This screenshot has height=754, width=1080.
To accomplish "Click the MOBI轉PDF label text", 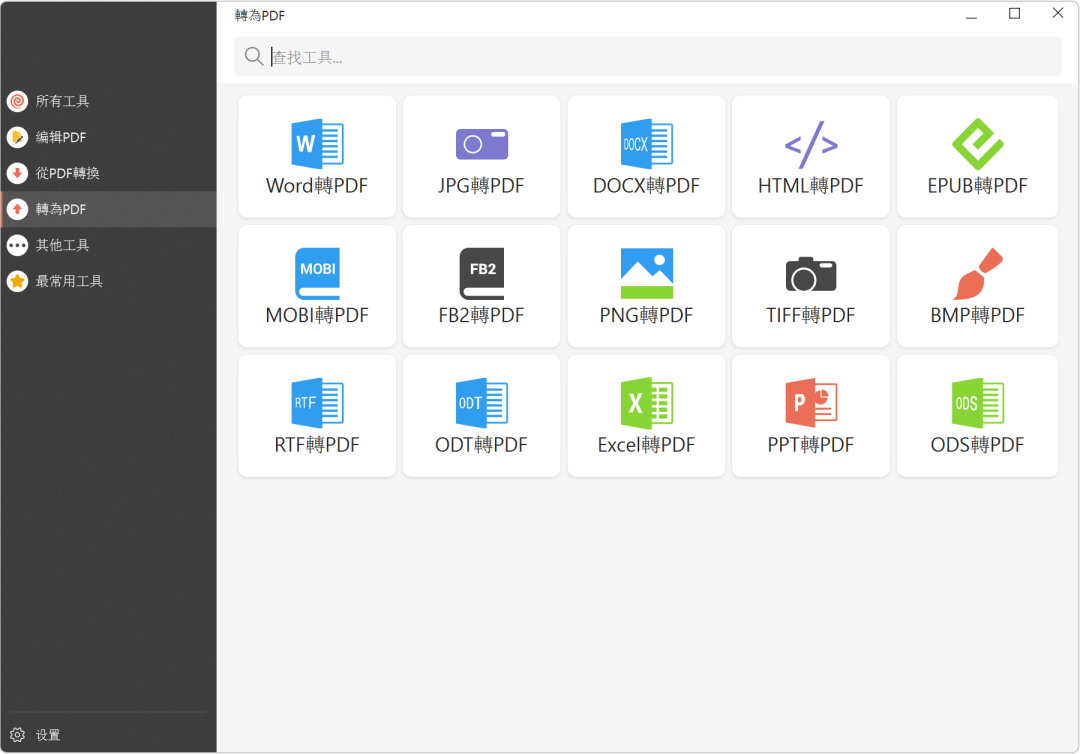I will [317, 315].
